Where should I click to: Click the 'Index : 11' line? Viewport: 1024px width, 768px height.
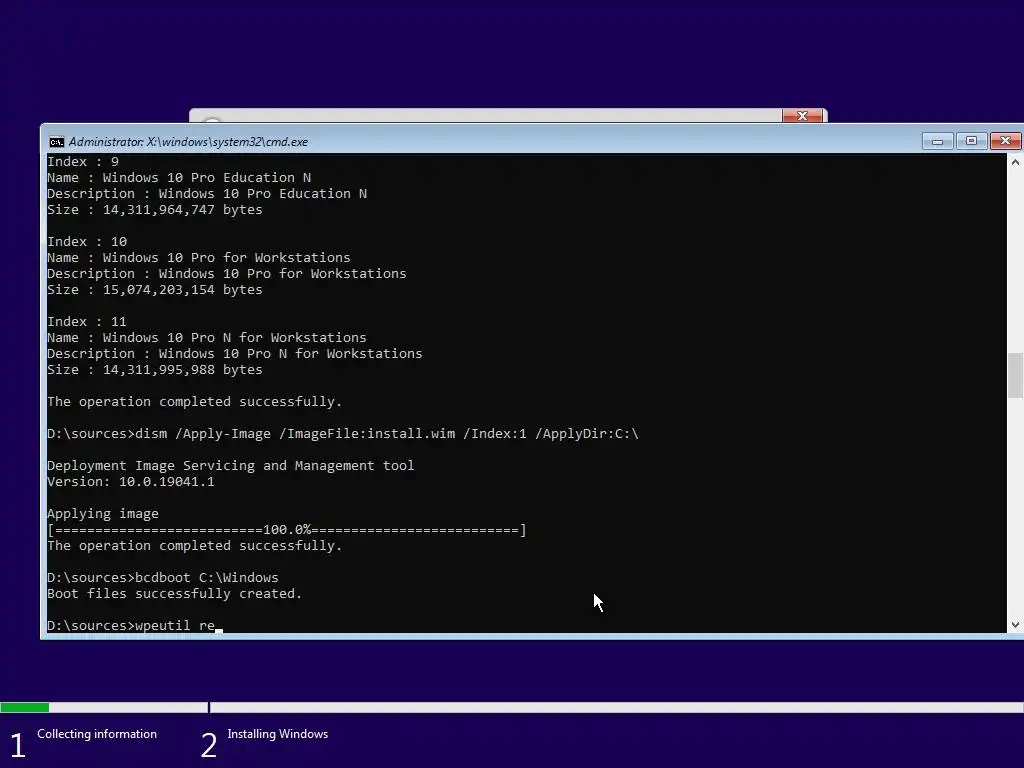pyautogui.click(x=87, y=321)
